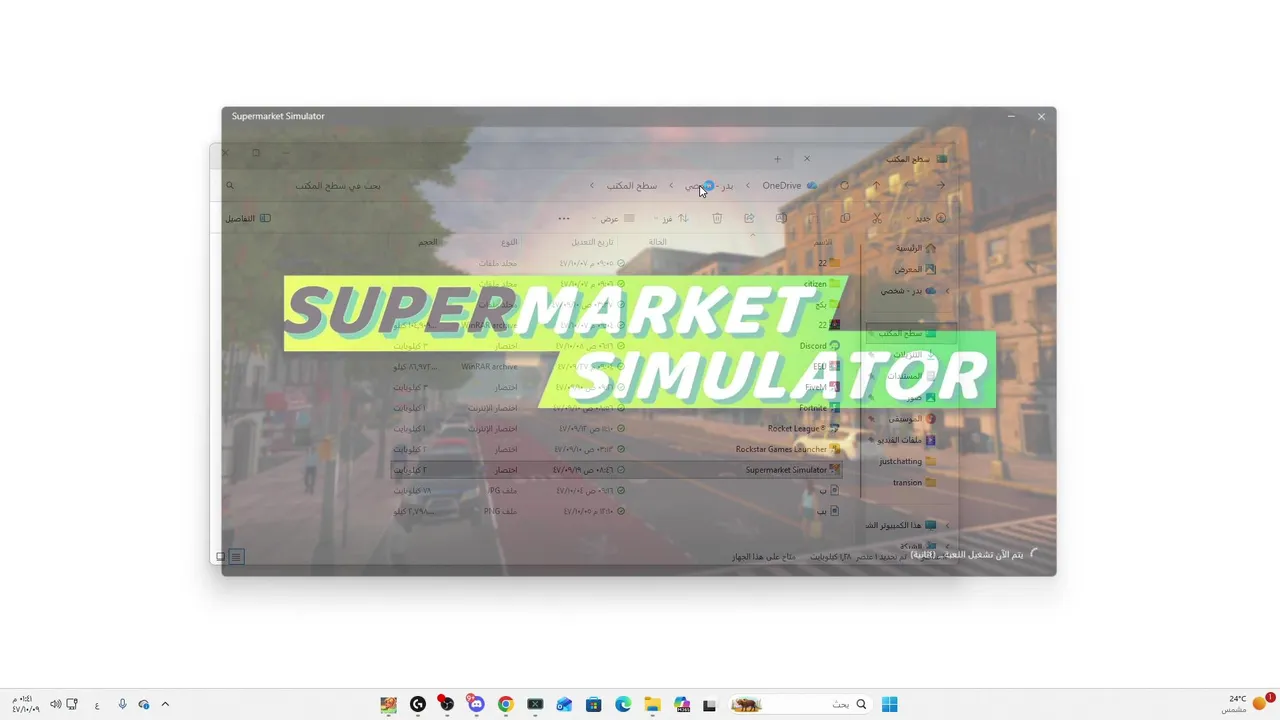
Task: Click the الحجم column header
Action: click(428, 242)
